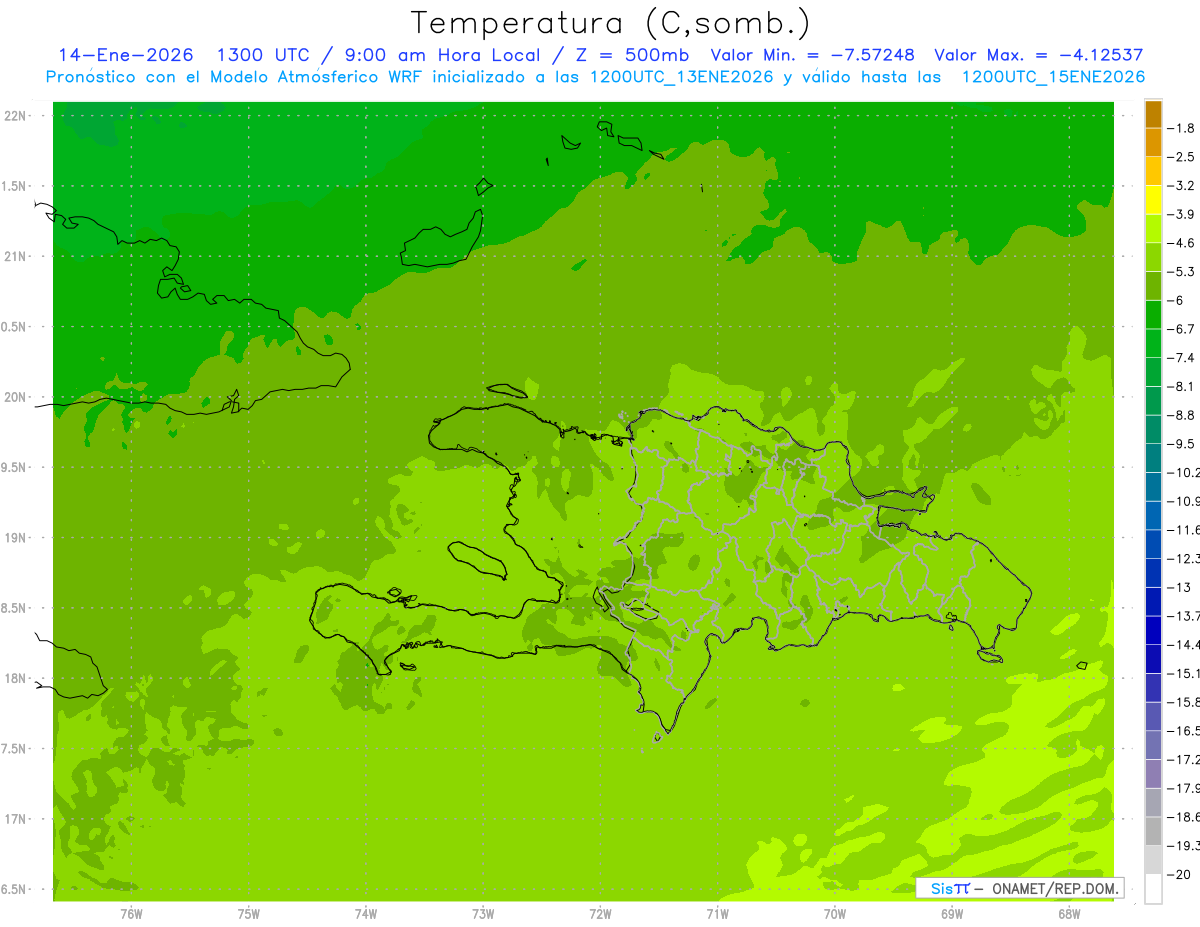Click the '22N' latitude label
The height and width of the screenshot is (927, 1200).
(16, 116)
